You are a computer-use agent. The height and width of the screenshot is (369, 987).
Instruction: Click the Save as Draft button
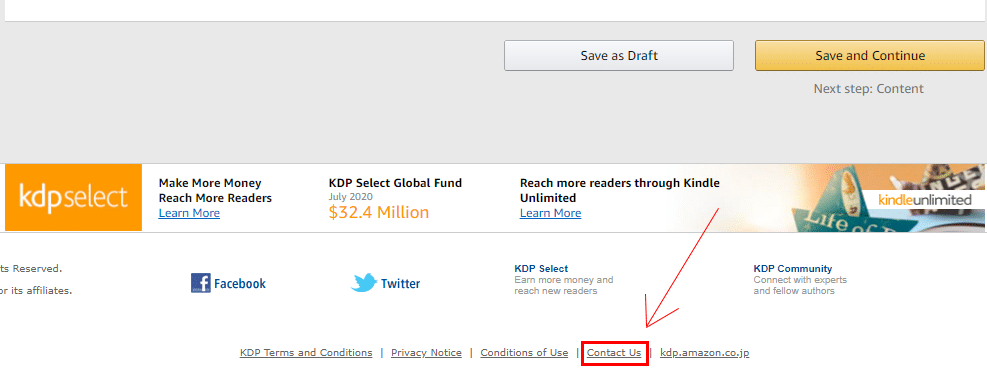pyautogui.click(x=619, y=55)
